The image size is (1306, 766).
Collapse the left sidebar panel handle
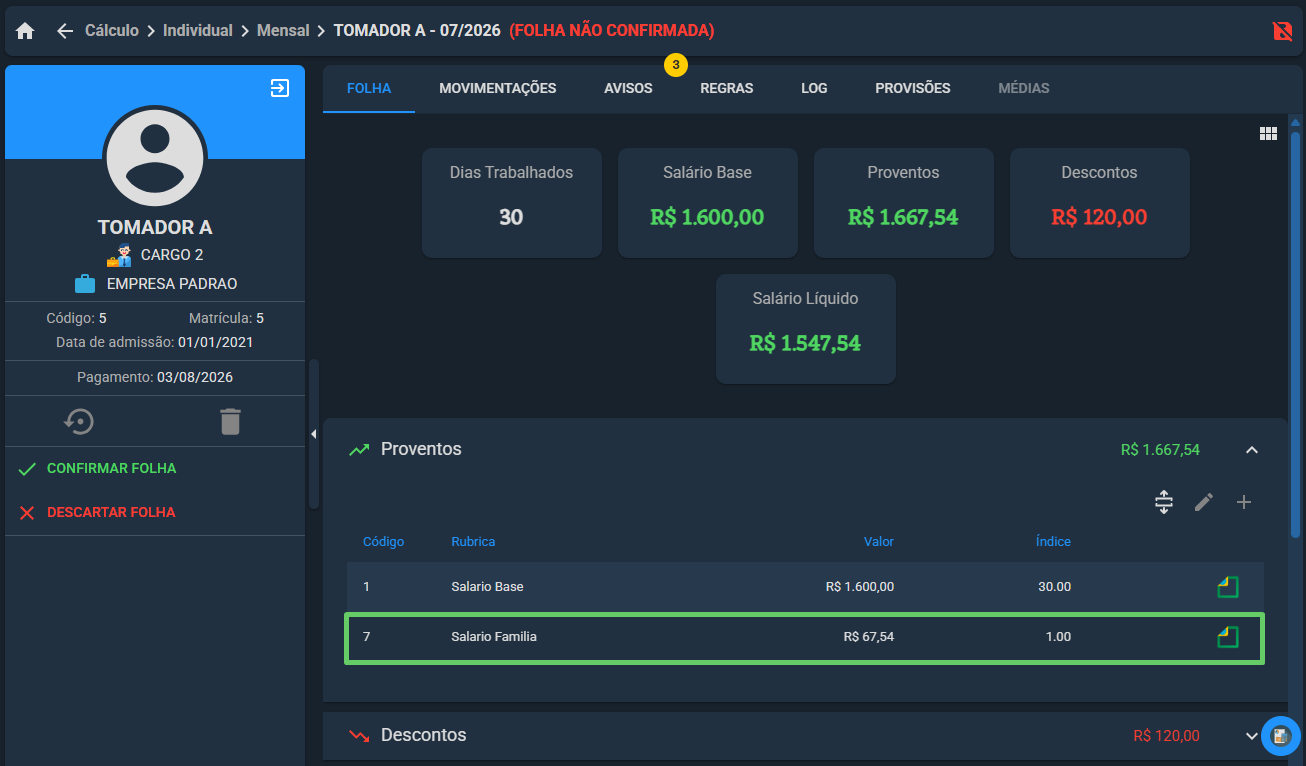(x=313, y=434)
